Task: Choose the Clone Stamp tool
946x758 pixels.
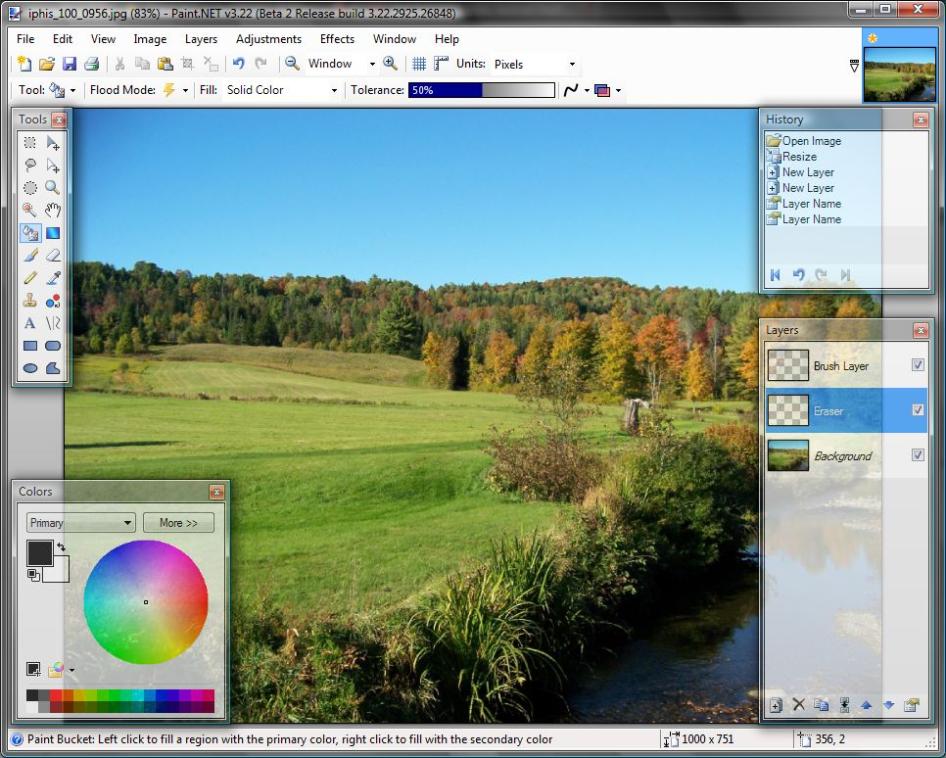Action: click(x=30, y=300)
